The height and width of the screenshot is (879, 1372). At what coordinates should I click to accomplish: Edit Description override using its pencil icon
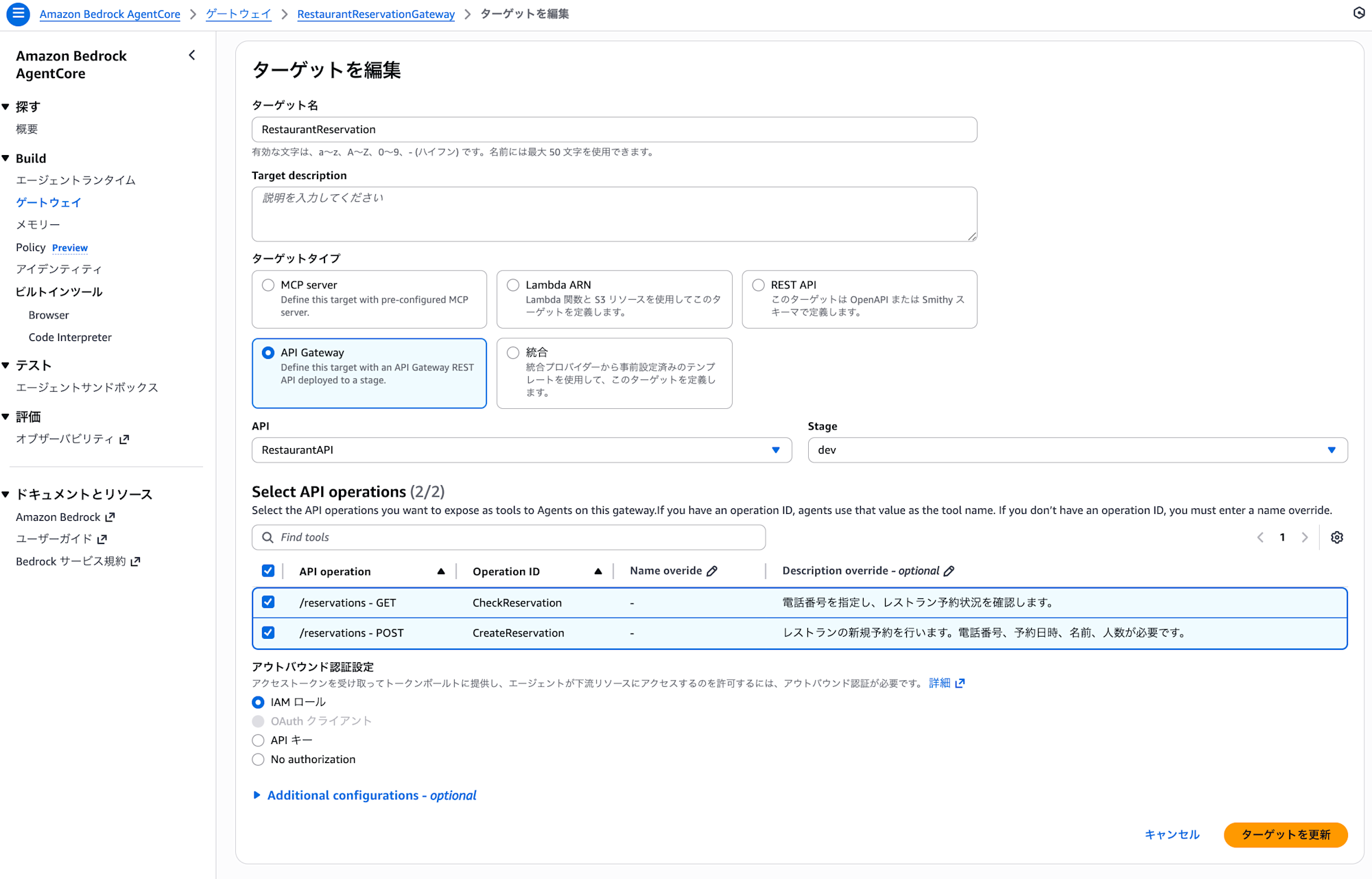pyautogui.click(x=950, y=570)
